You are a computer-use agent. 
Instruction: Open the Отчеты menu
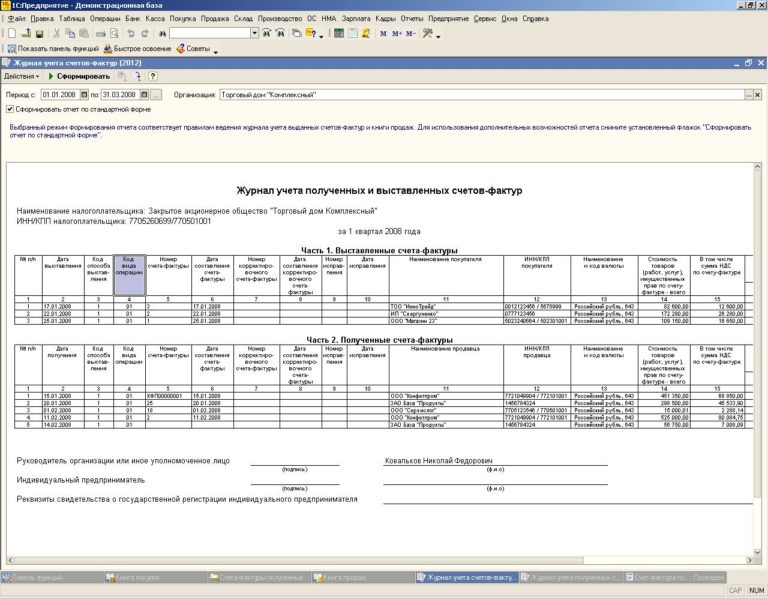coord(411,19)
